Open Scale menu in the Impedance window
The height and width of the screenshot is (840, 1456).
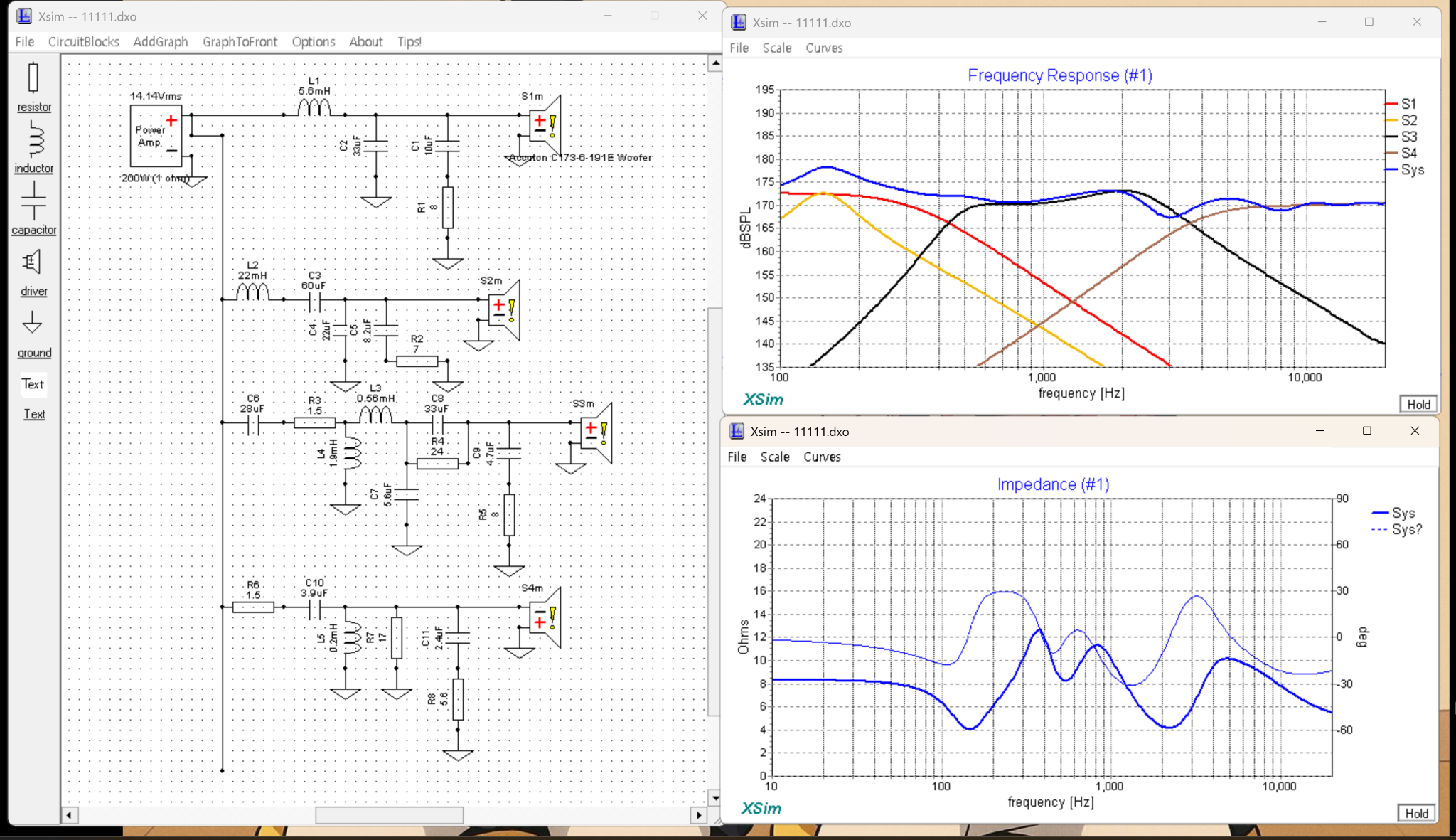[x=775, y=457]
